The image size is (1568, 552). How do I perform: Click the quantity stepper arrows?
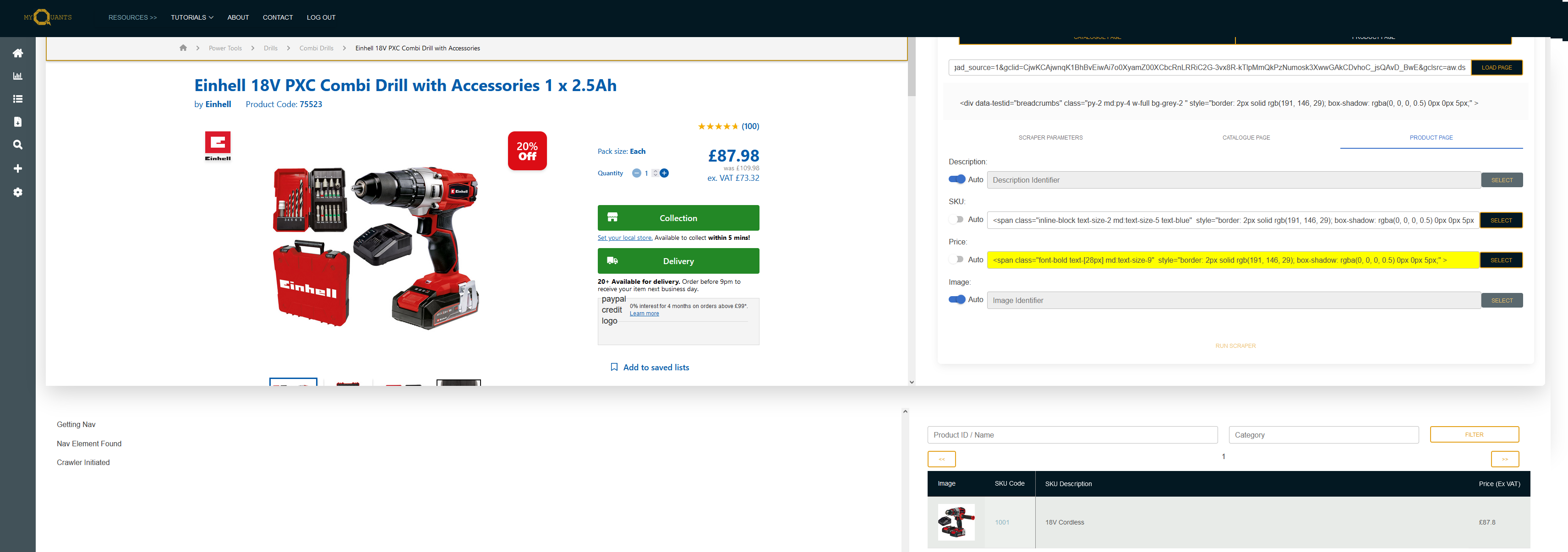click(655, 173)
